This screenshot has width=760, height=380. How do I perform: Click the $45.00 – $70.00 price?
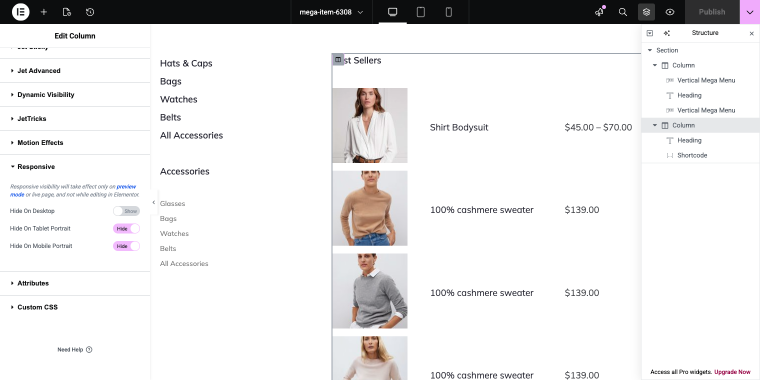point(598,127)
